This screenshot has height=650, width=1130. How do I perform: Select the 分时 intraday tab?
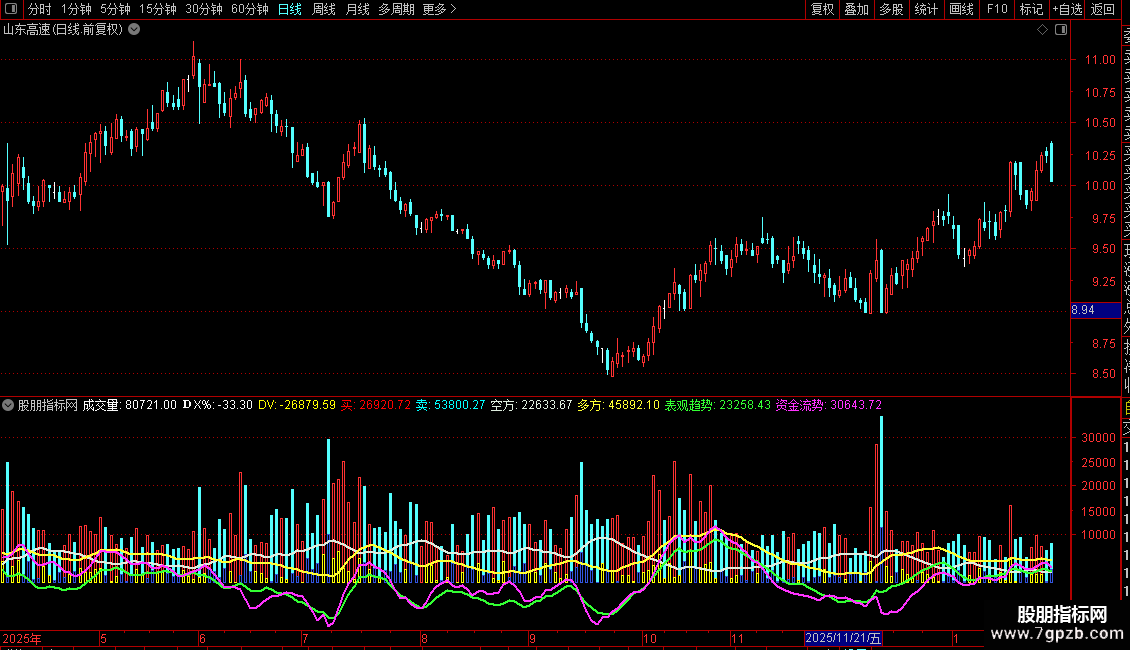[39, 10]
